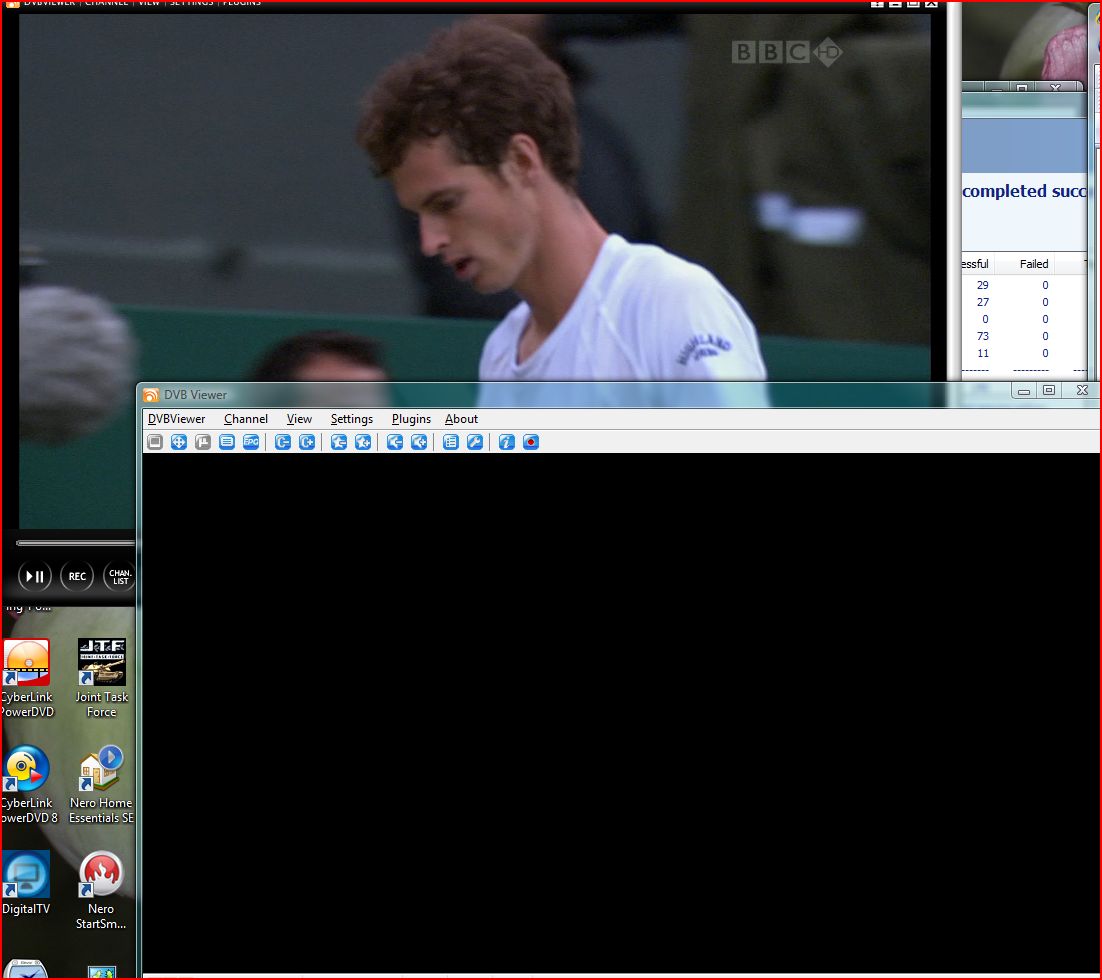
Task: Click the EPG toolbar icon
Action: [x=251, y=442]
